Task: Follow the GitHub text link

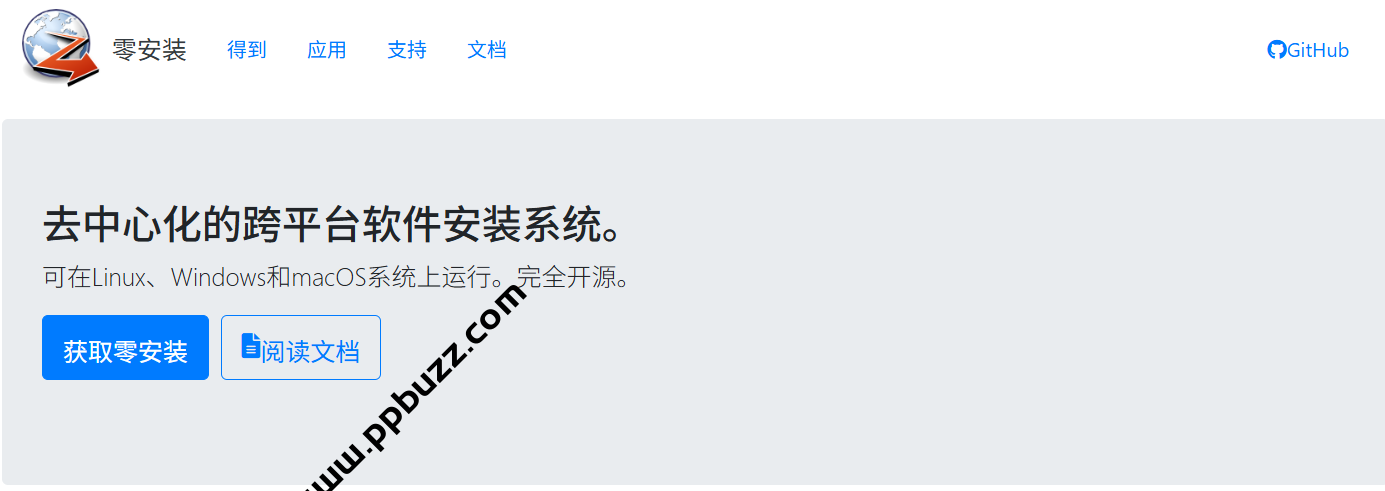Action: 1318,50
